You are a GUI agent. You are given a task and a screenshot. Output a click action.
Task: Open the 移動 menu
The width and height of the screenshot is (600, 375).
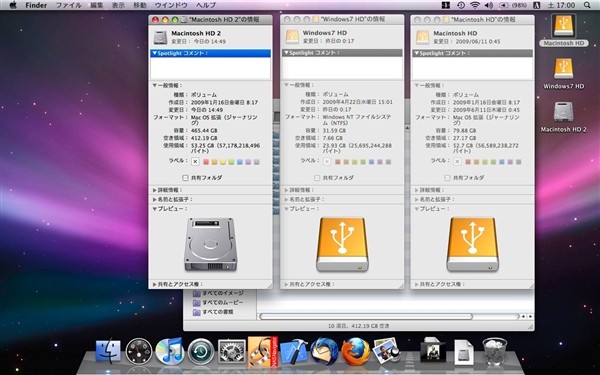click(x=140, y=5)
